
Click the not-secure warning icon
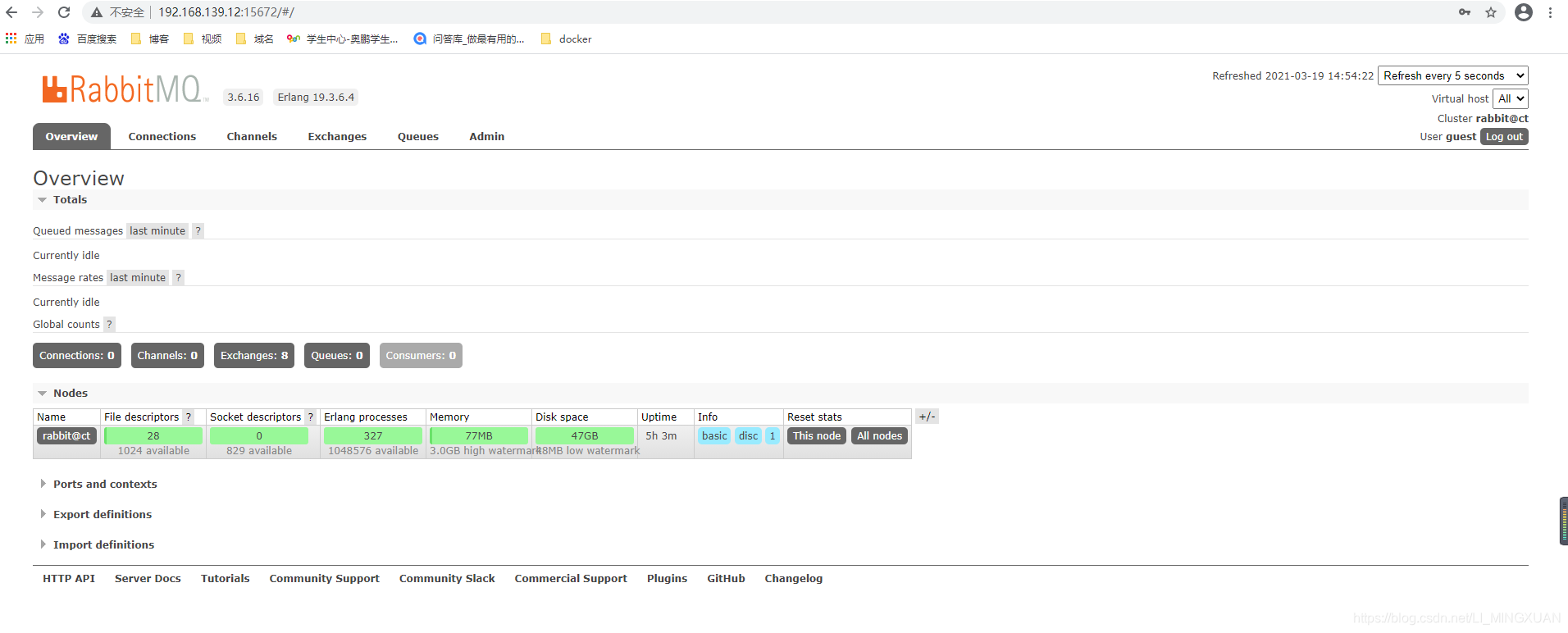coord(97,12)
